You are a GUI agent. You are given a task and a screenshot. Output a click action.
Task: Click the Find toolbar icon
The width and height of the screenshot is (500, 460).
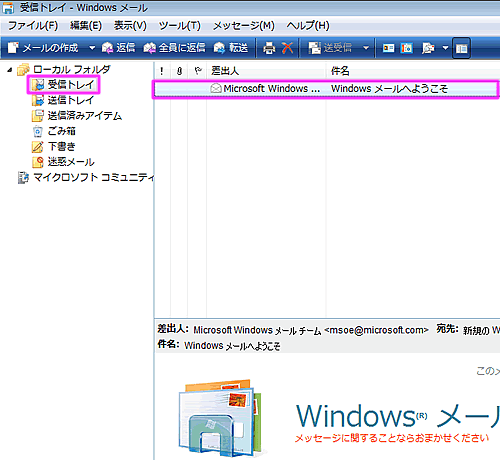[428, 48]
